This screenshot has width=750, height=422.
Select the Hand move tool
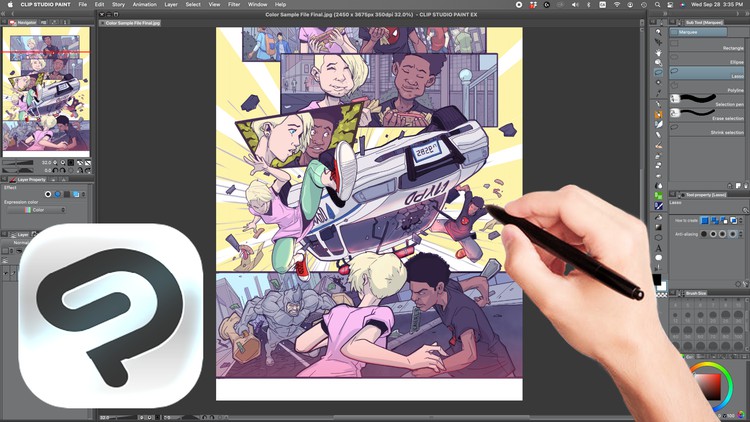click(x=659, y=52)
